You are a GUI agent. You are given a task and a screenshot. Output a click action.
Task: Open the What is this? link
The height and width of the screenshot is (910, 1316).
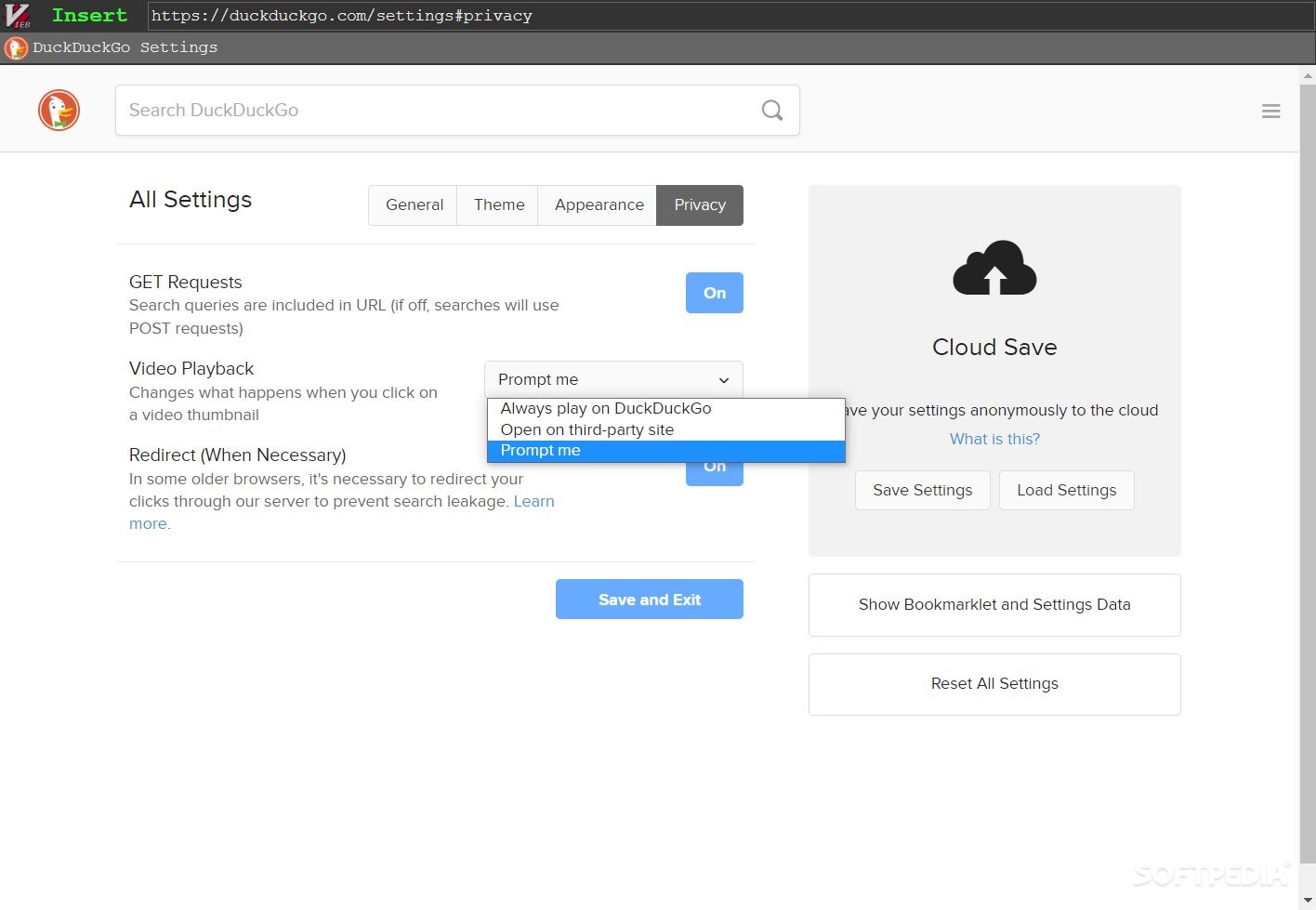pos(994,439)
